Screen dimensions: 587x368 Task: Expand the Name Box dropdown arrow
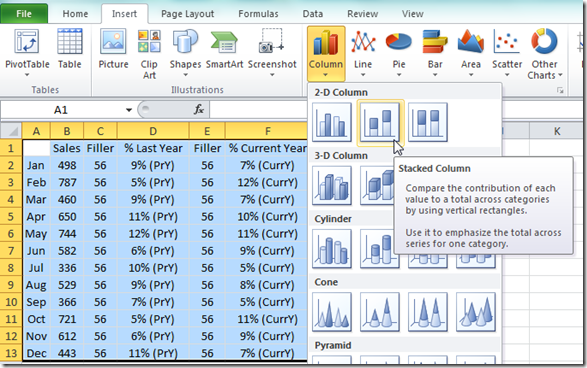tap(129, 110)
